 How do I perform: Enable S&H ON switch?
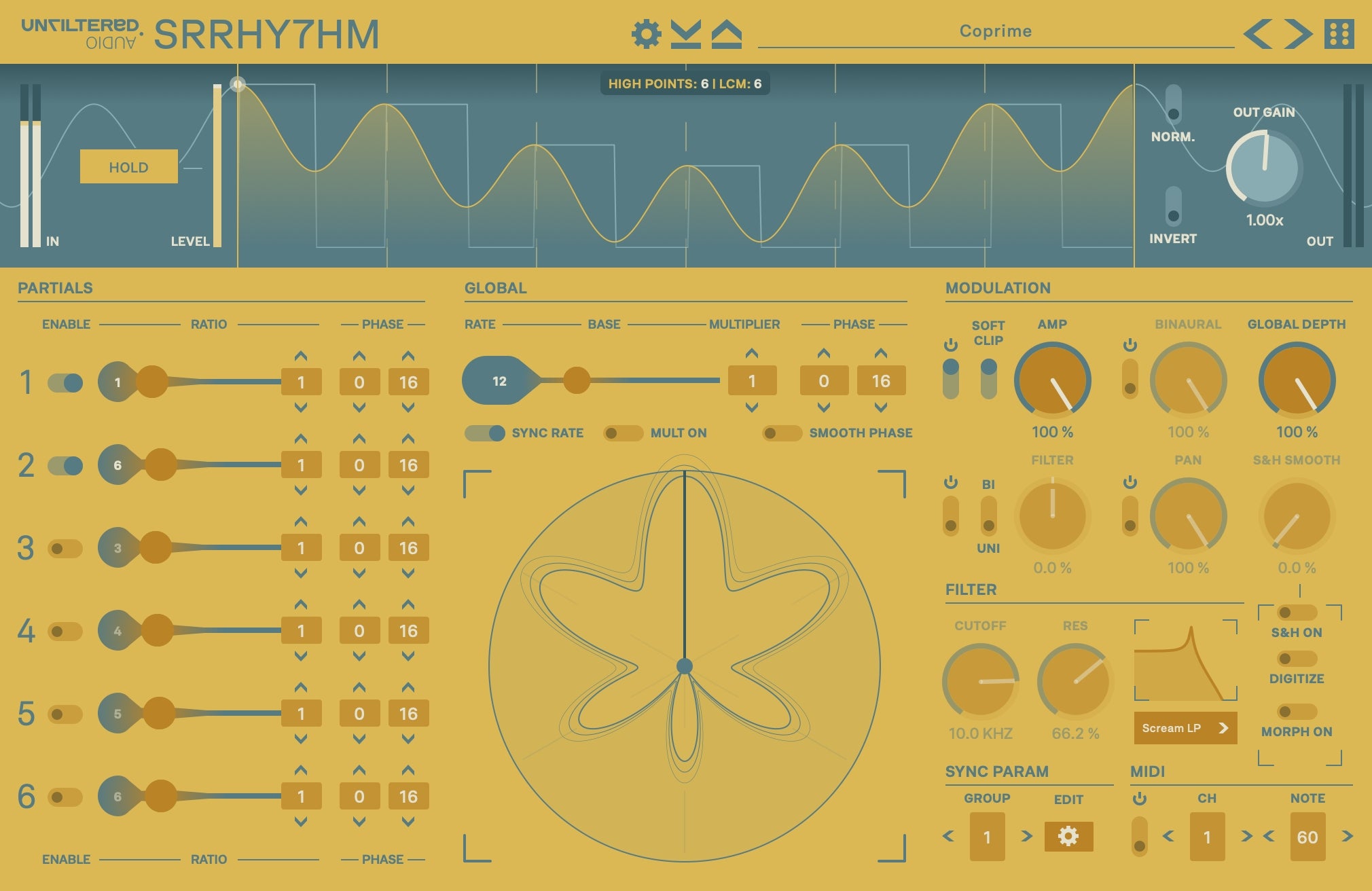point(1297,613)
